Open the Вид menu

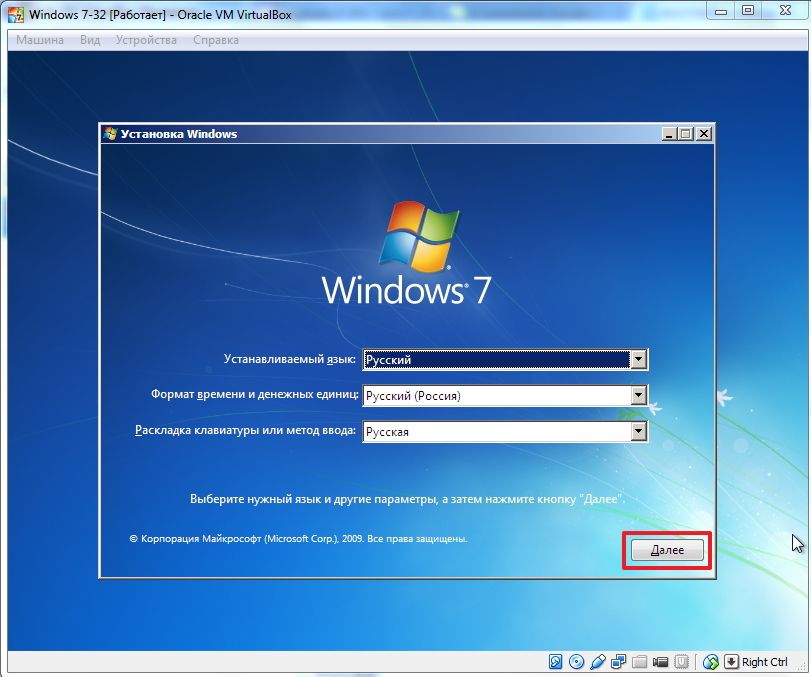tap(90, 40)
